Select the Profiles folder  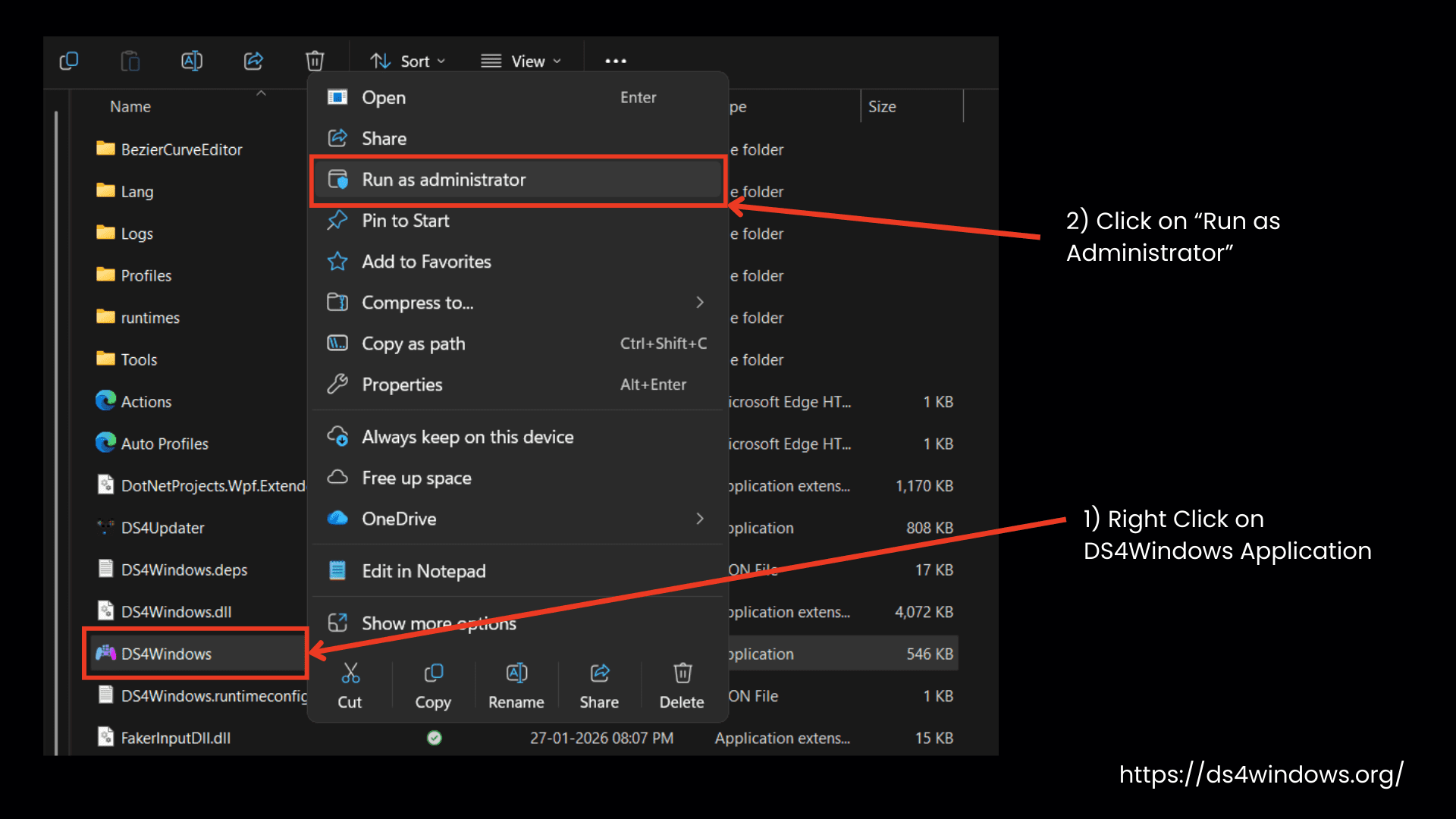click(134, 275)
